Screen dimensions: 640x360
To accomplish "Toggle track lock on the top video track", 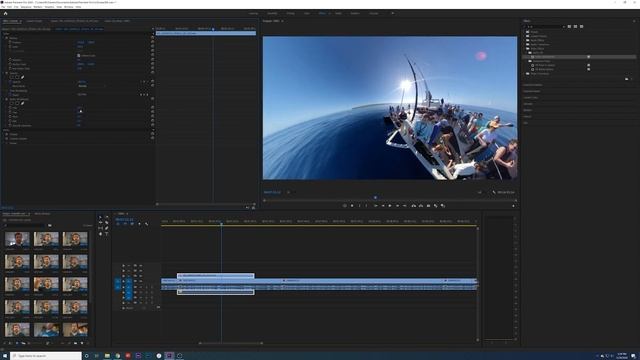I will [x=129, y=265].
